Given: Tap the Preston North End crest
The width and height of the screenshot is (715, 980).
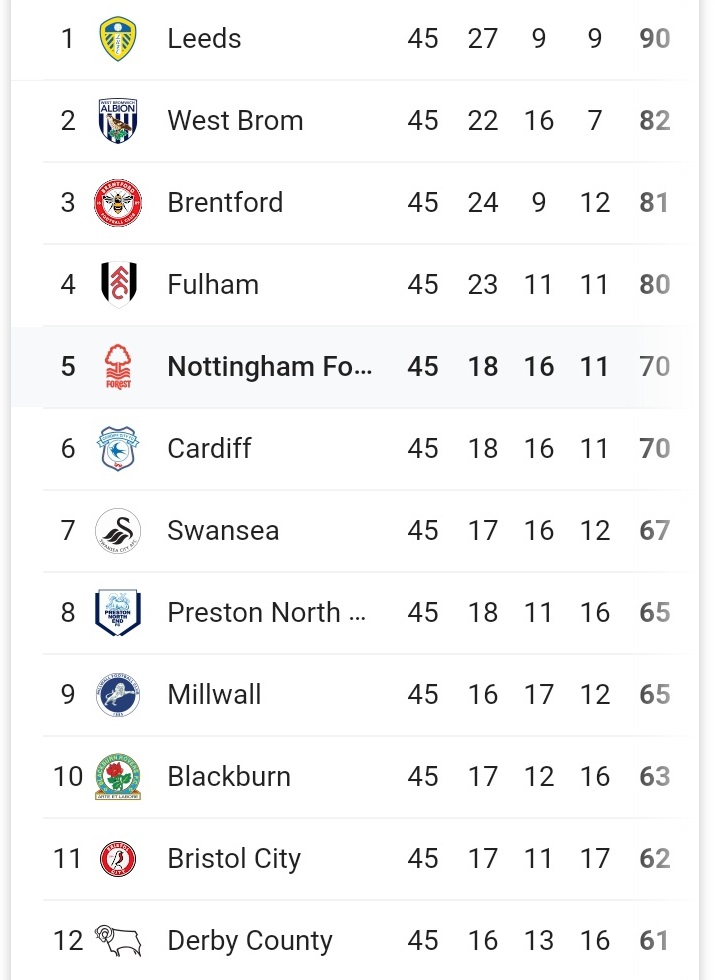Looking at the screenshot, I should coord(118,612).
